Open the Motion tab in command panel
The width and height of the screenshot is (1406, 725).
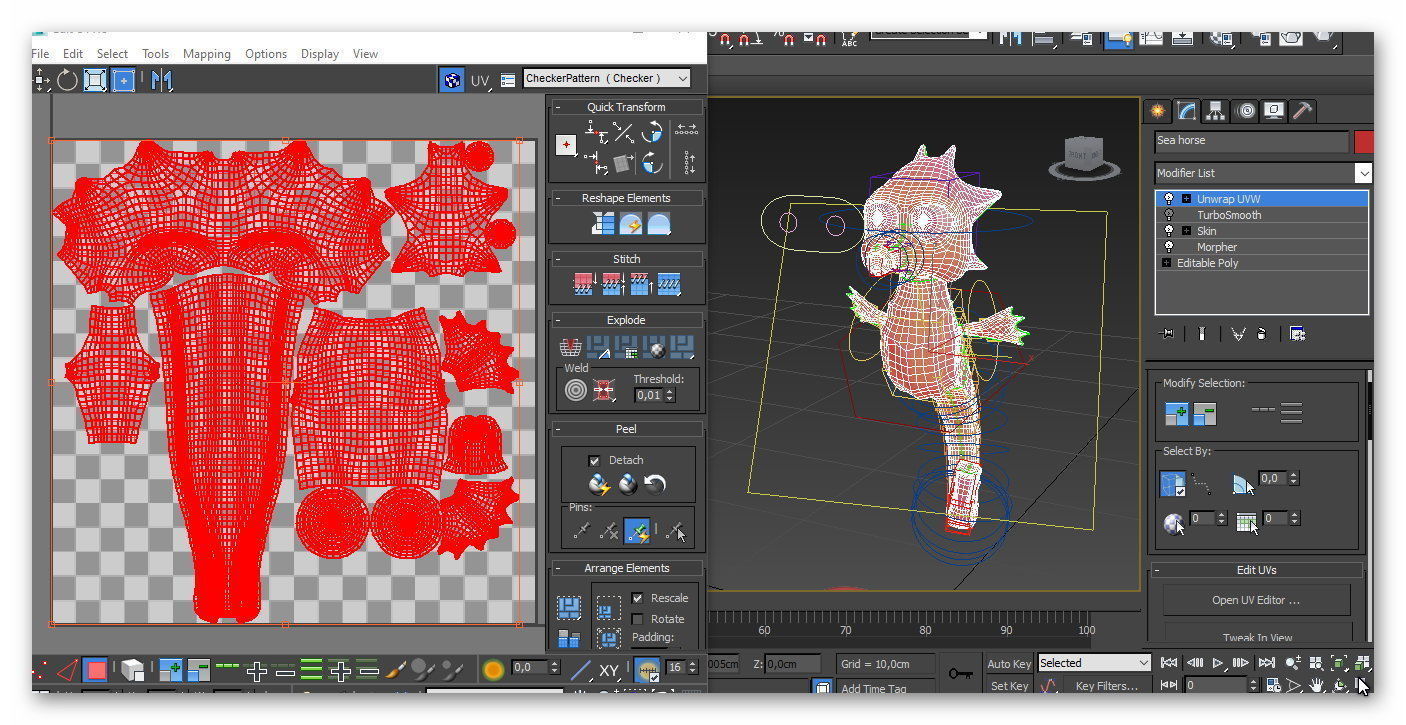pyautogui.click(x=1245, y=111)
